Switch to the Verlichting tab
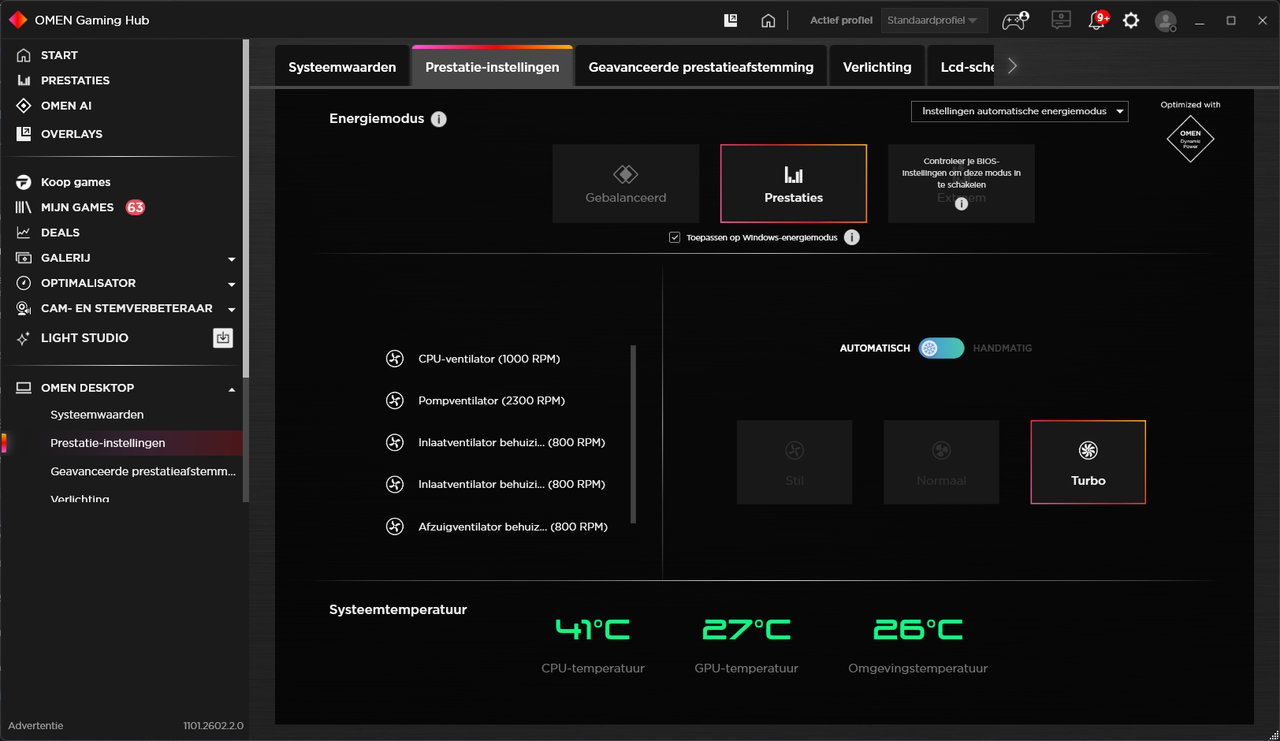Viewport: 1280px width, 741px height. click(x=877, y=67)
